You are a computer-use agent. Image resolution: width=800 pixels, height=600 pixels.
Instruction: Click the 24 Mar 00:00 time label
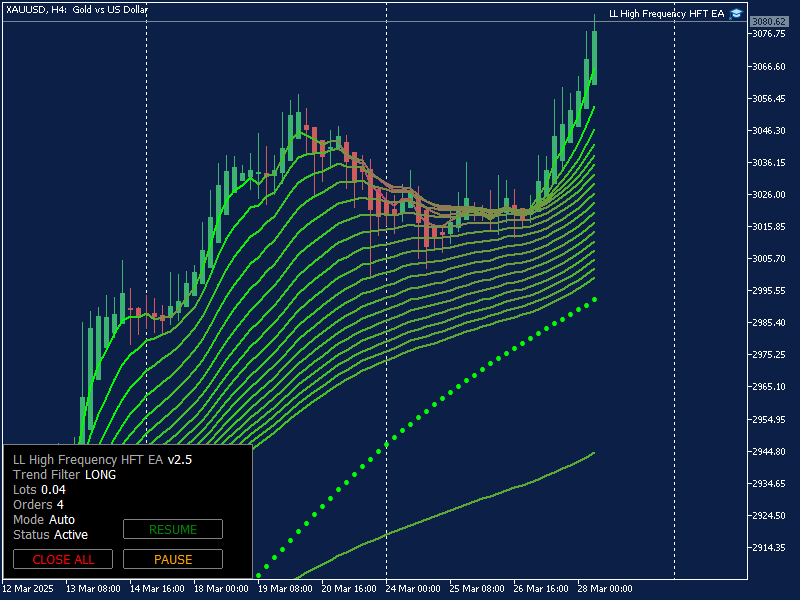tap(413, 588)
